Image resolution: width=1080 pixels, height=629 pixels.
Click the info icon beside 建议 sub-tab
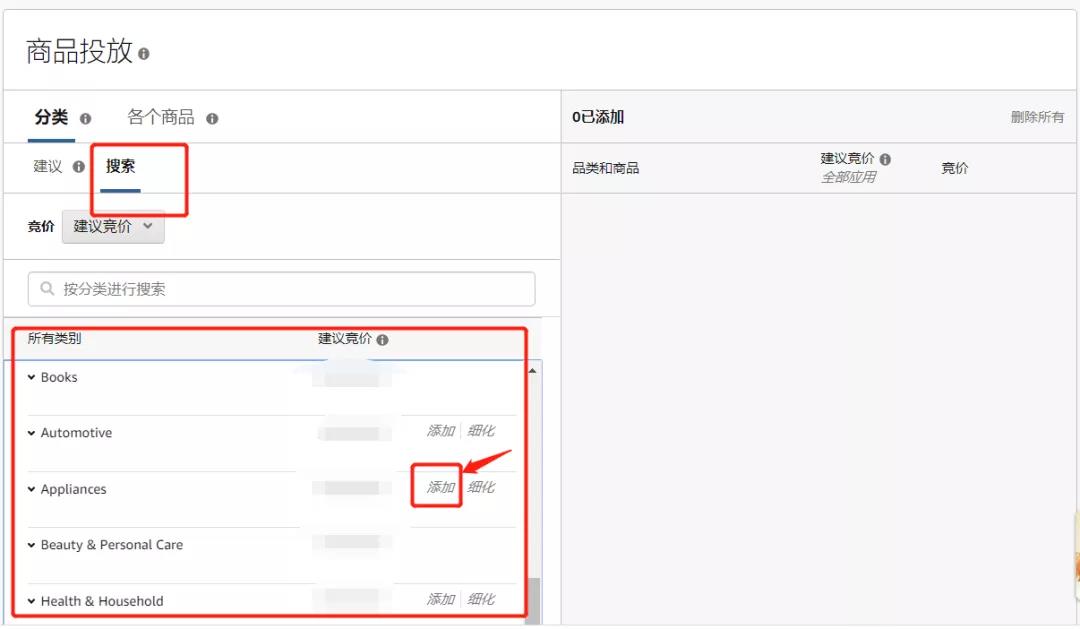[79, 167]
